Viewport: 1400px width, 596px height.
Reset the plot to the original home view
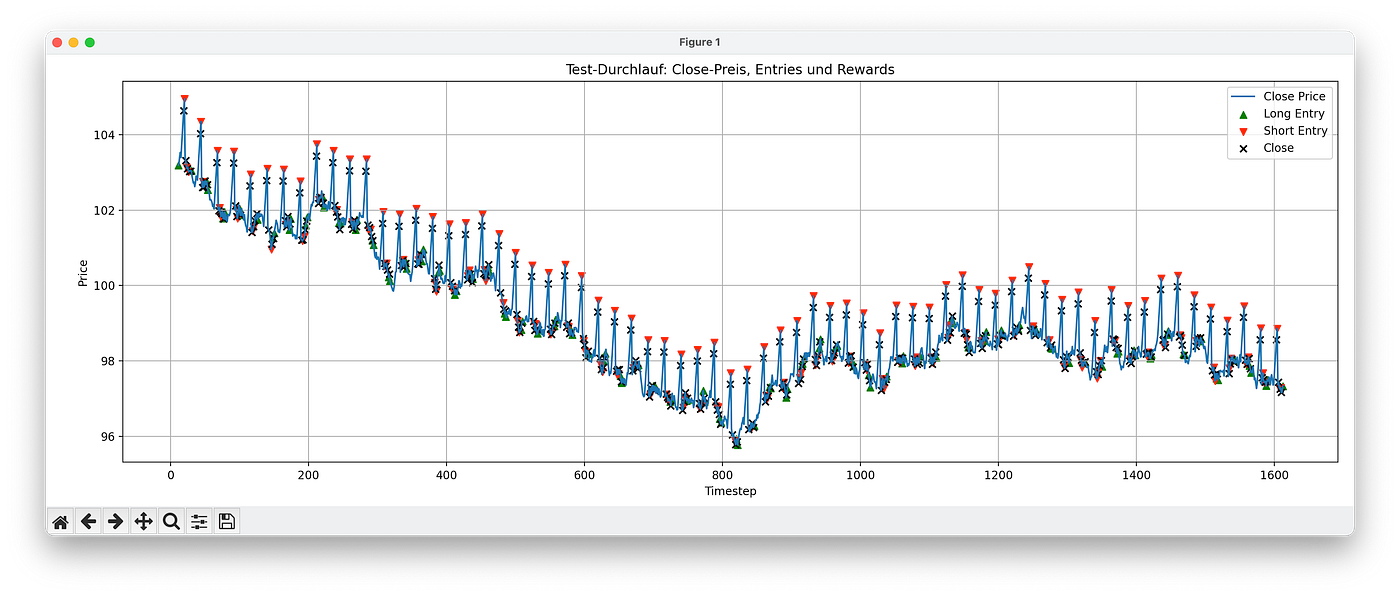(x=61, y=521)
